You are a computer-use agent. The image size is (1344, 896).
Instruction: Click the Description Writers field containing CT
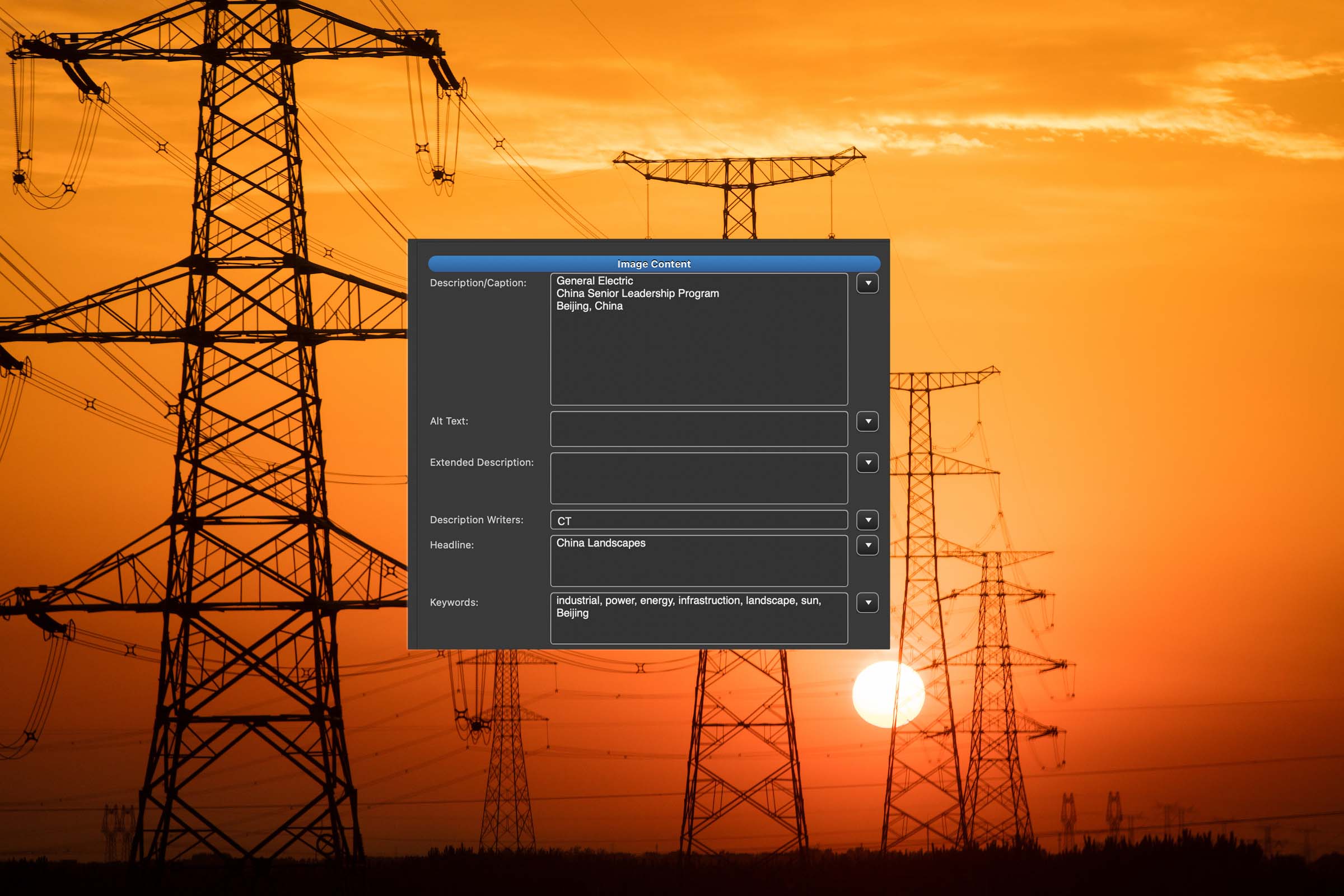pyautogui.click(x=698, y=520)
